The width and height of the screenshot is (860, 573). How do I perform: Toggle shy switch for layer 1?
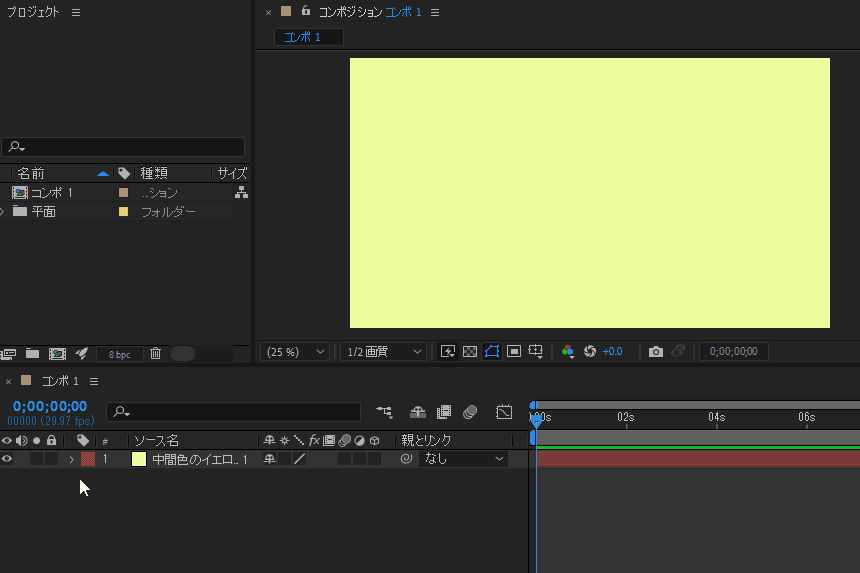point(269,459)
